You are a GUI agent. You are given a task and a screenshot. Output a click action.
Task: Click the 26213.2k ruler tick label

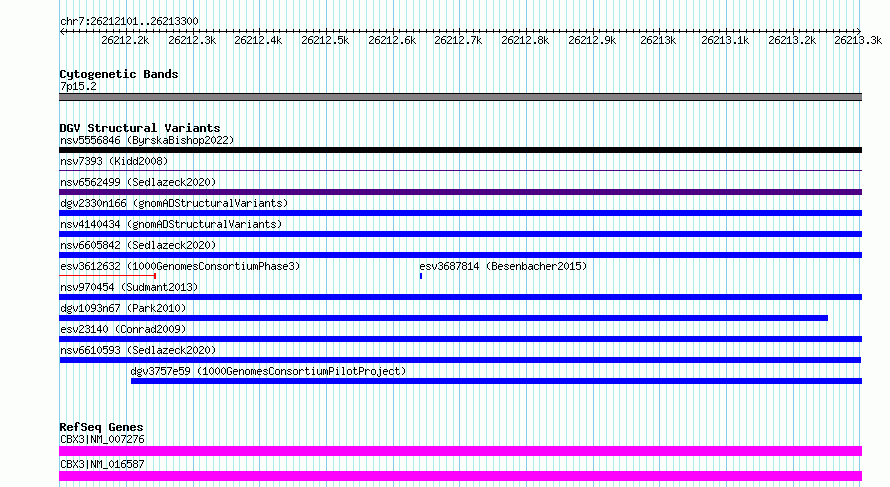(792, 40)
